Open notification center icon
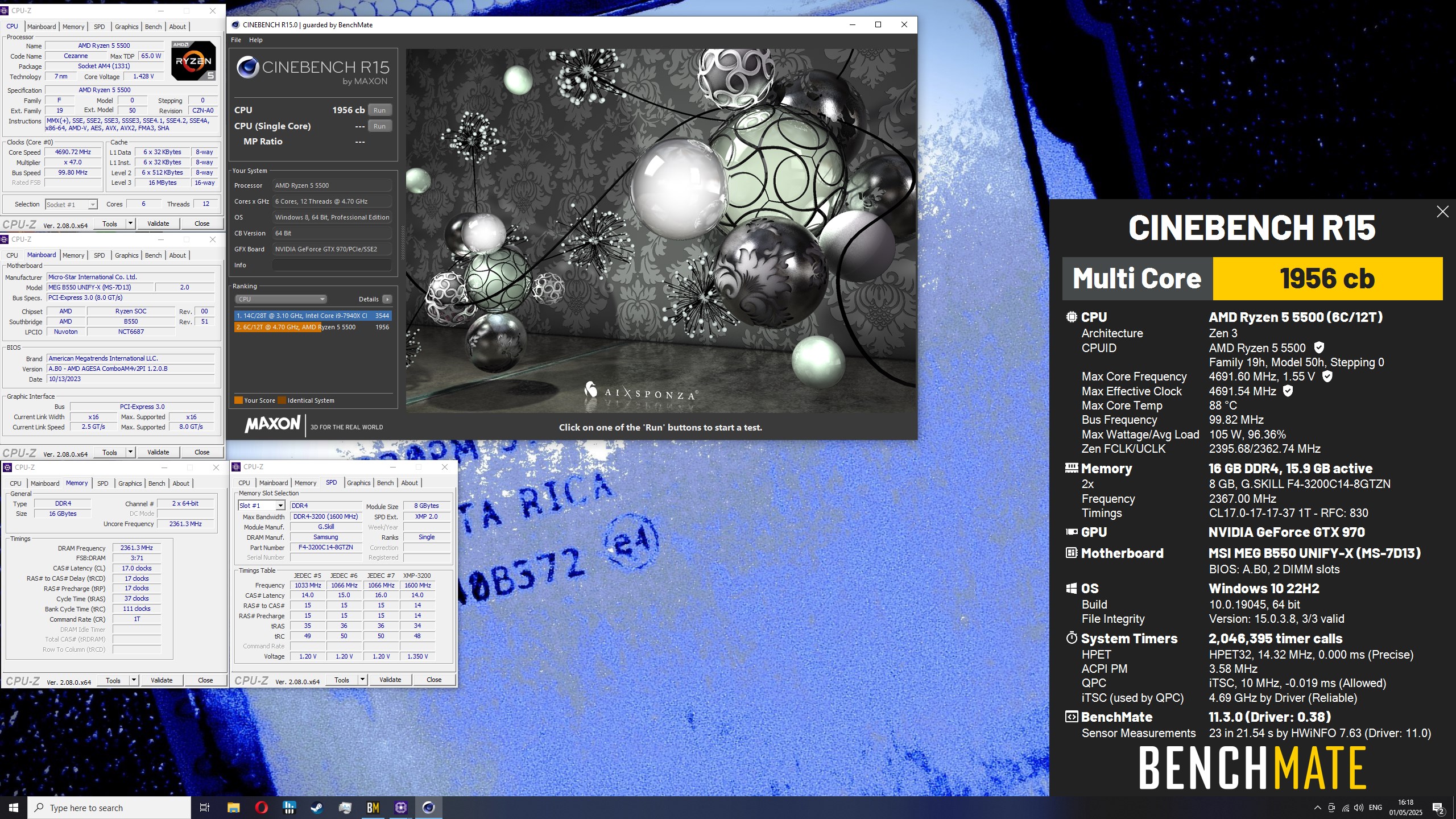This screenshot has width=1456, height=819. pos(1438,808)
